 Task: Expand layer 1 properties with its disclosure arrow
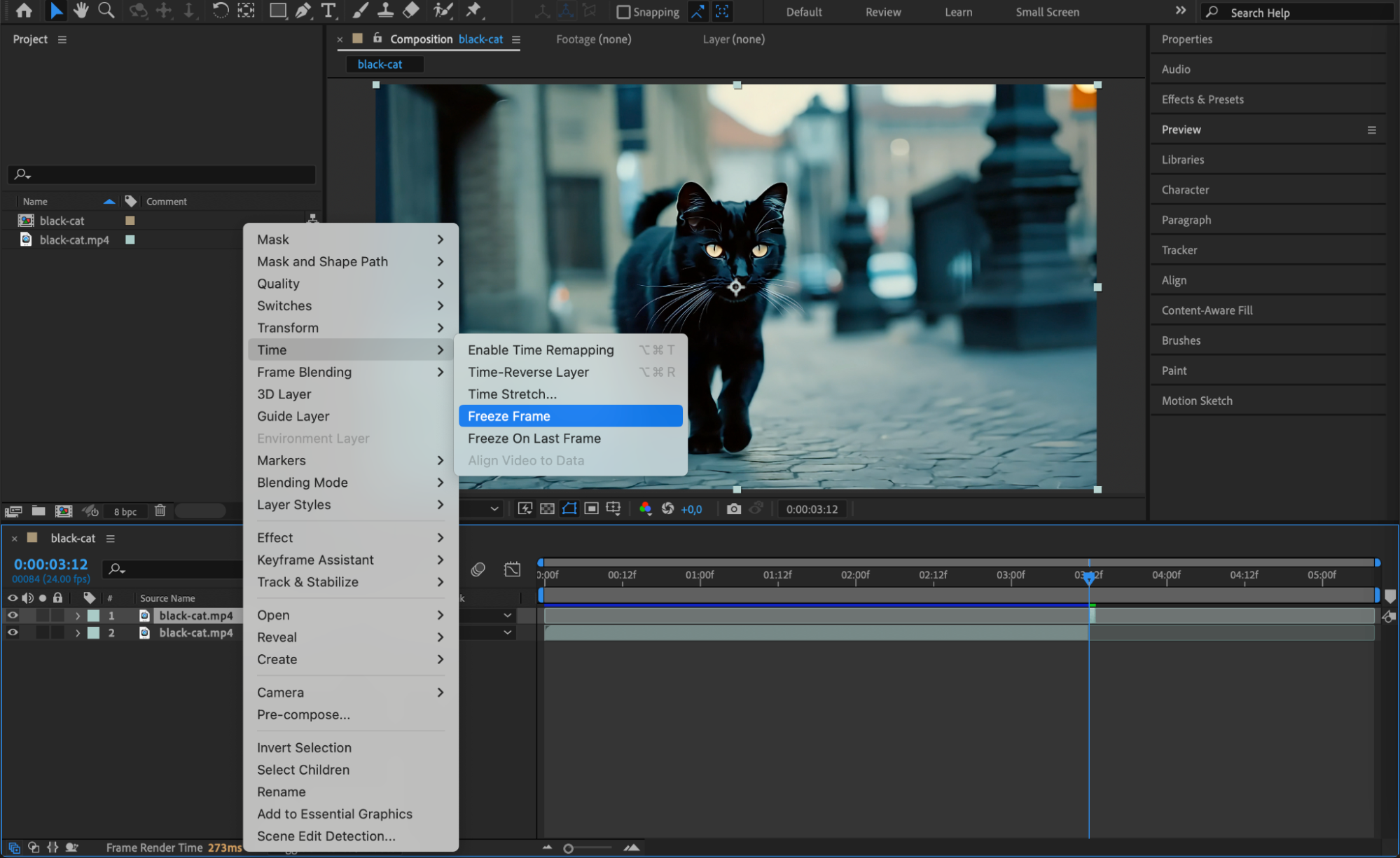click(x=78, y=616)
